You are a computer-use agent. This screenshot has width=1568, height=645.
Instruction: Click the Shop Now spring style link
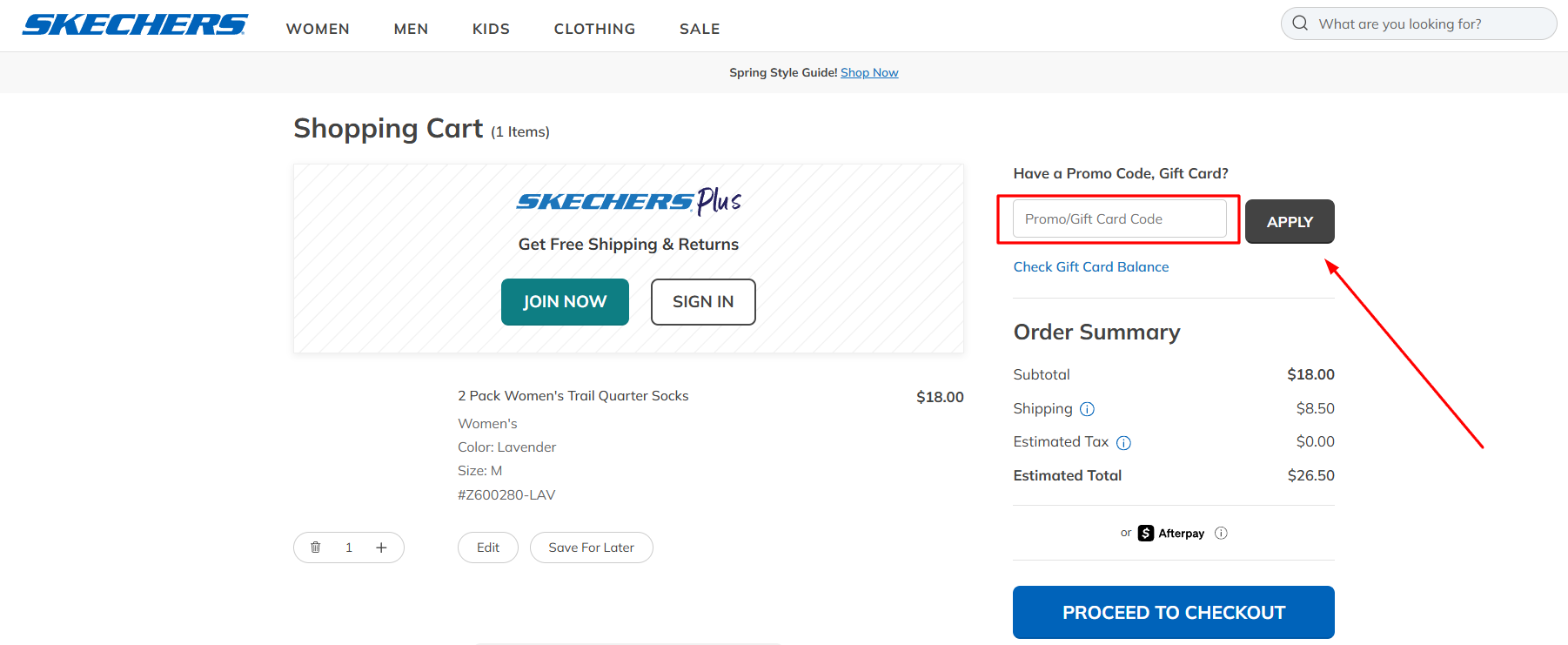pos(869,72)
